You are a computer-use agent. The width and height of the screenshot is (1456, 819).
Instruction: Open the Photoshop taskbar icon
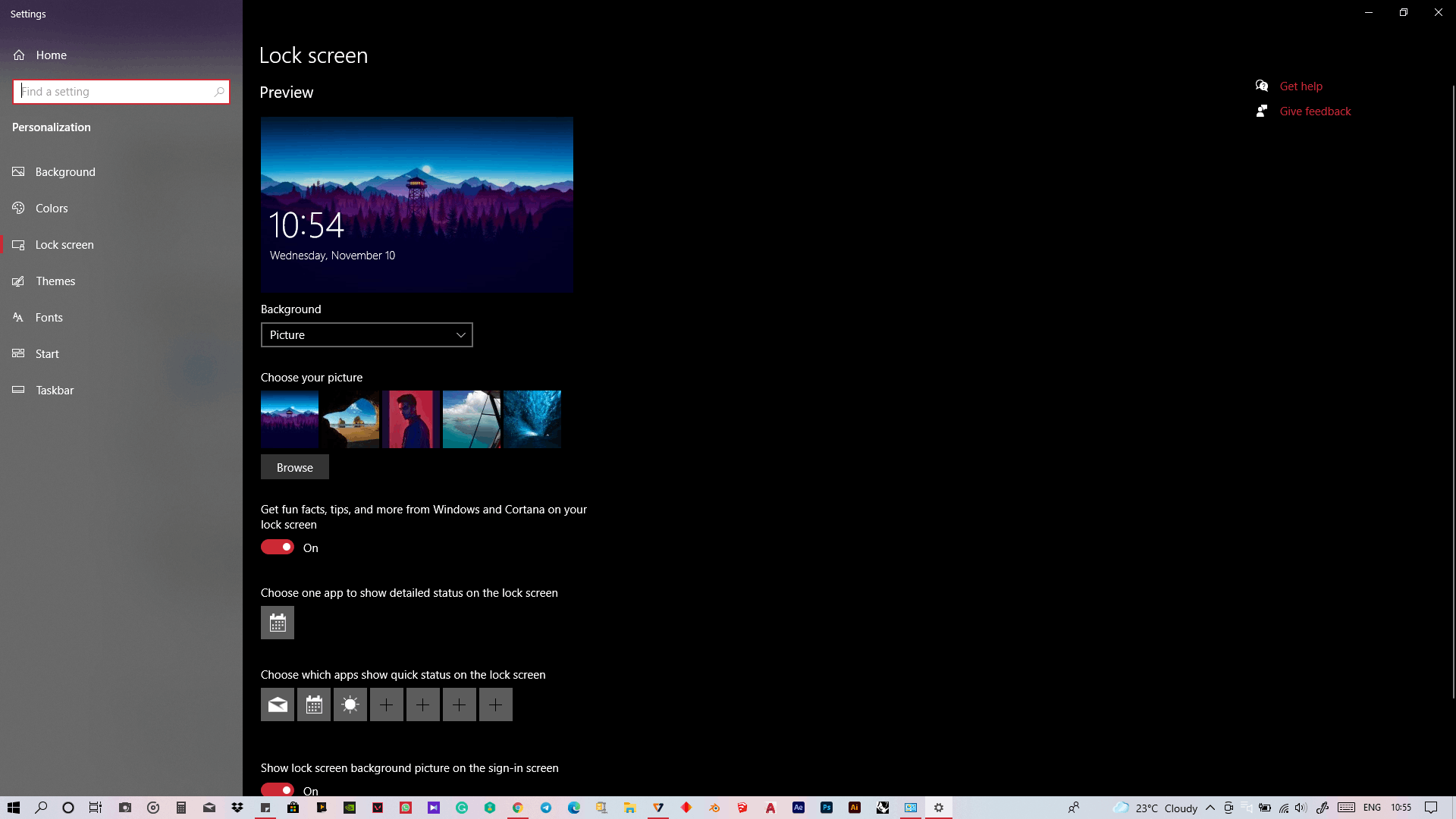[x=827, y=808]
